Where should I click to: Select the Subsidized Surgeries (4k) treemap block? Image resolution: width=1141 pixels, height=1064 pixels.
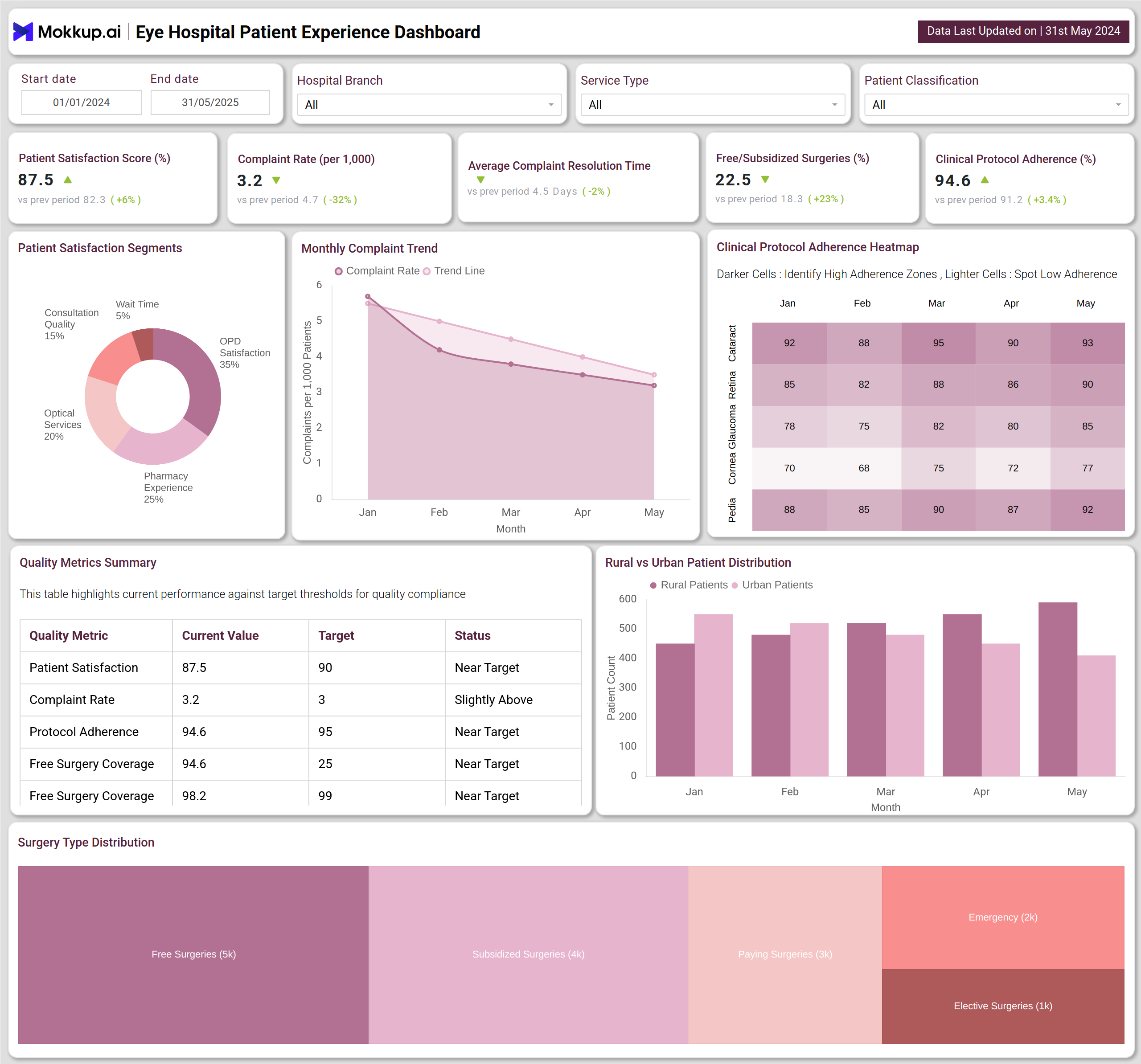pyautogui.click(x=528, y=954)
